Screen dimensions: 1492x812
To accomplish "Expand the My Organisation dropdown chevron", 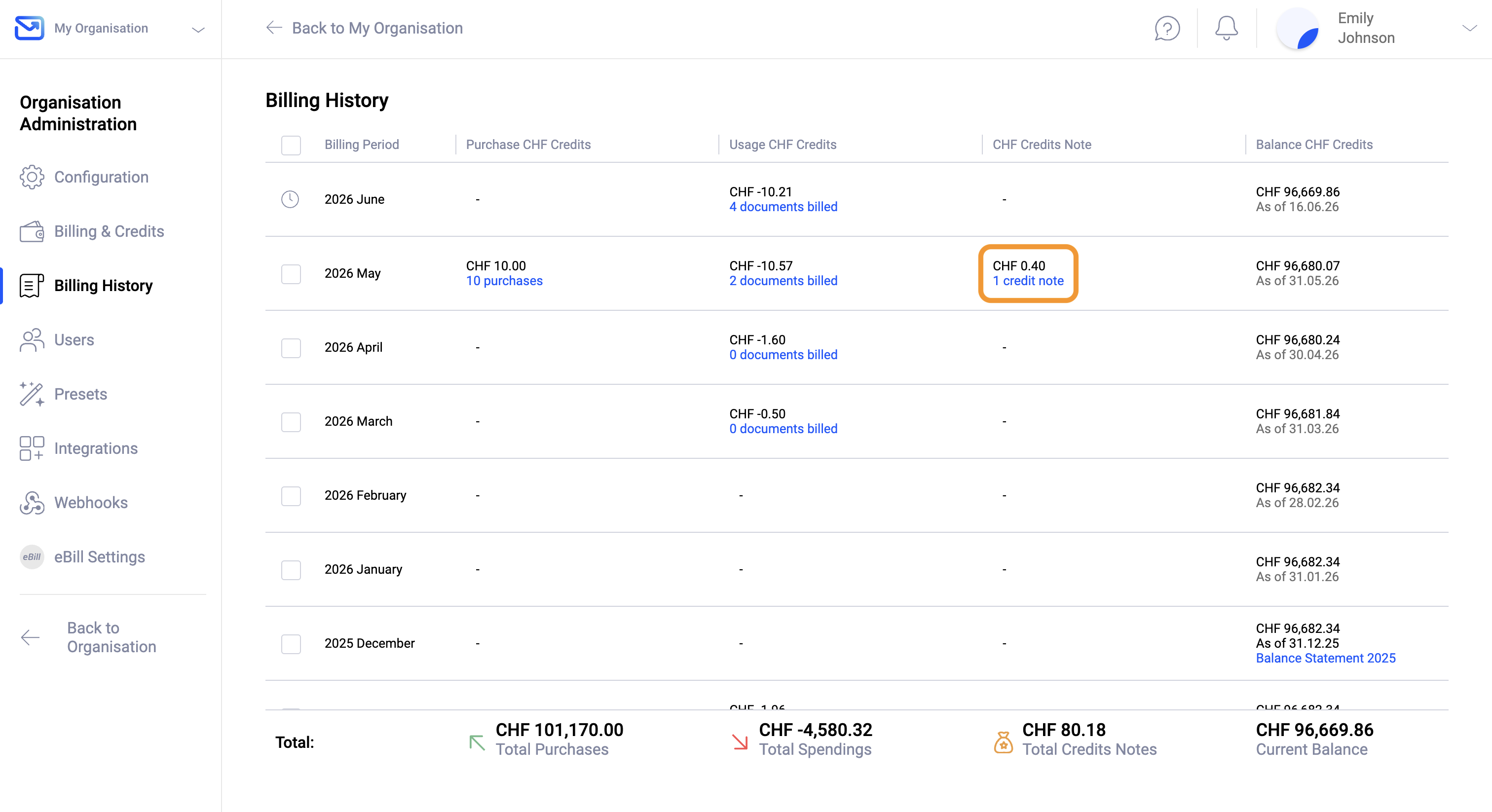I will (x=198, y=30).
